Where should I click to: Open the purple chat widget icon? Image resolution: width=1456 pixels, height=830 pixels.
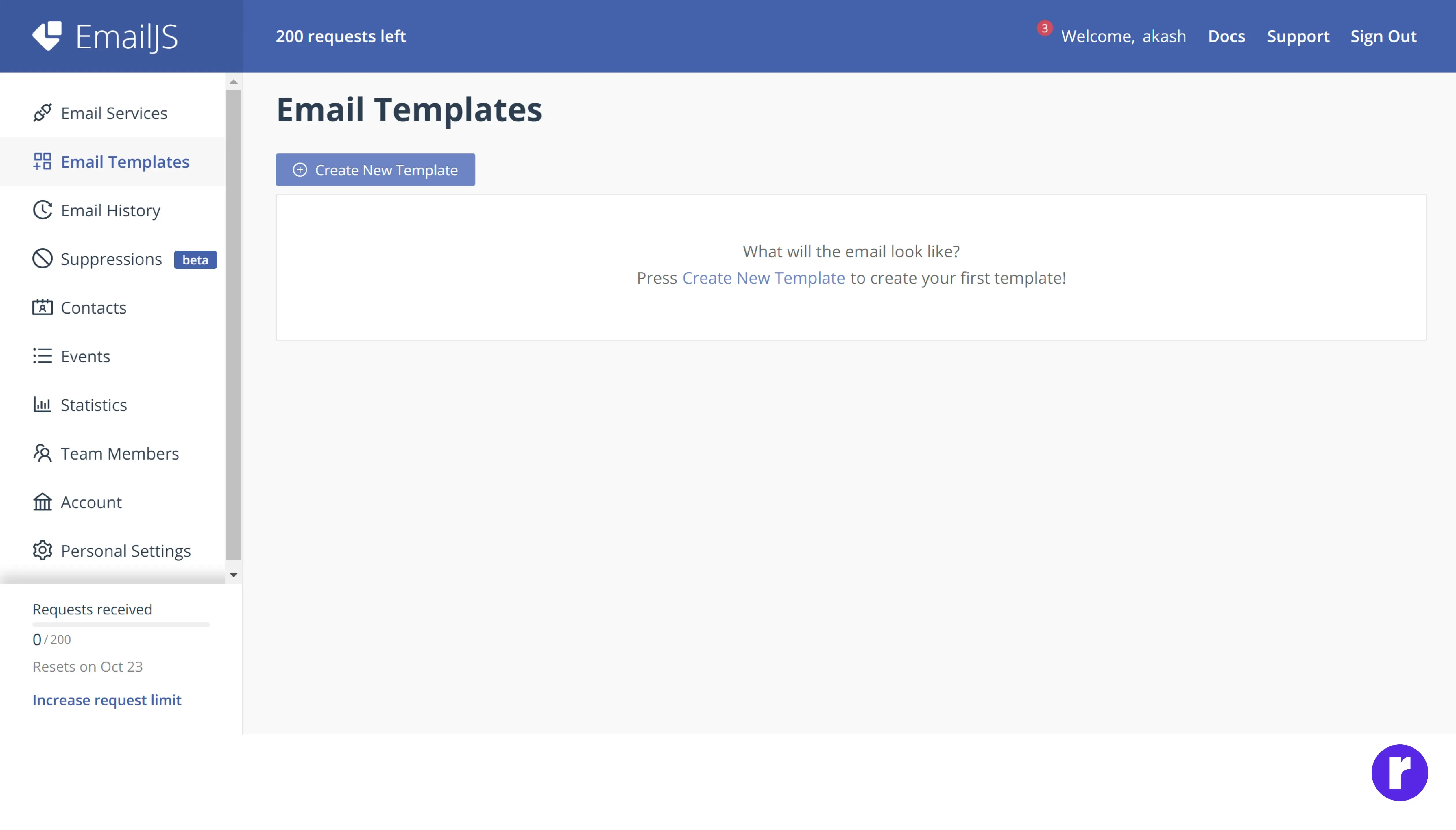point(1400,773)
